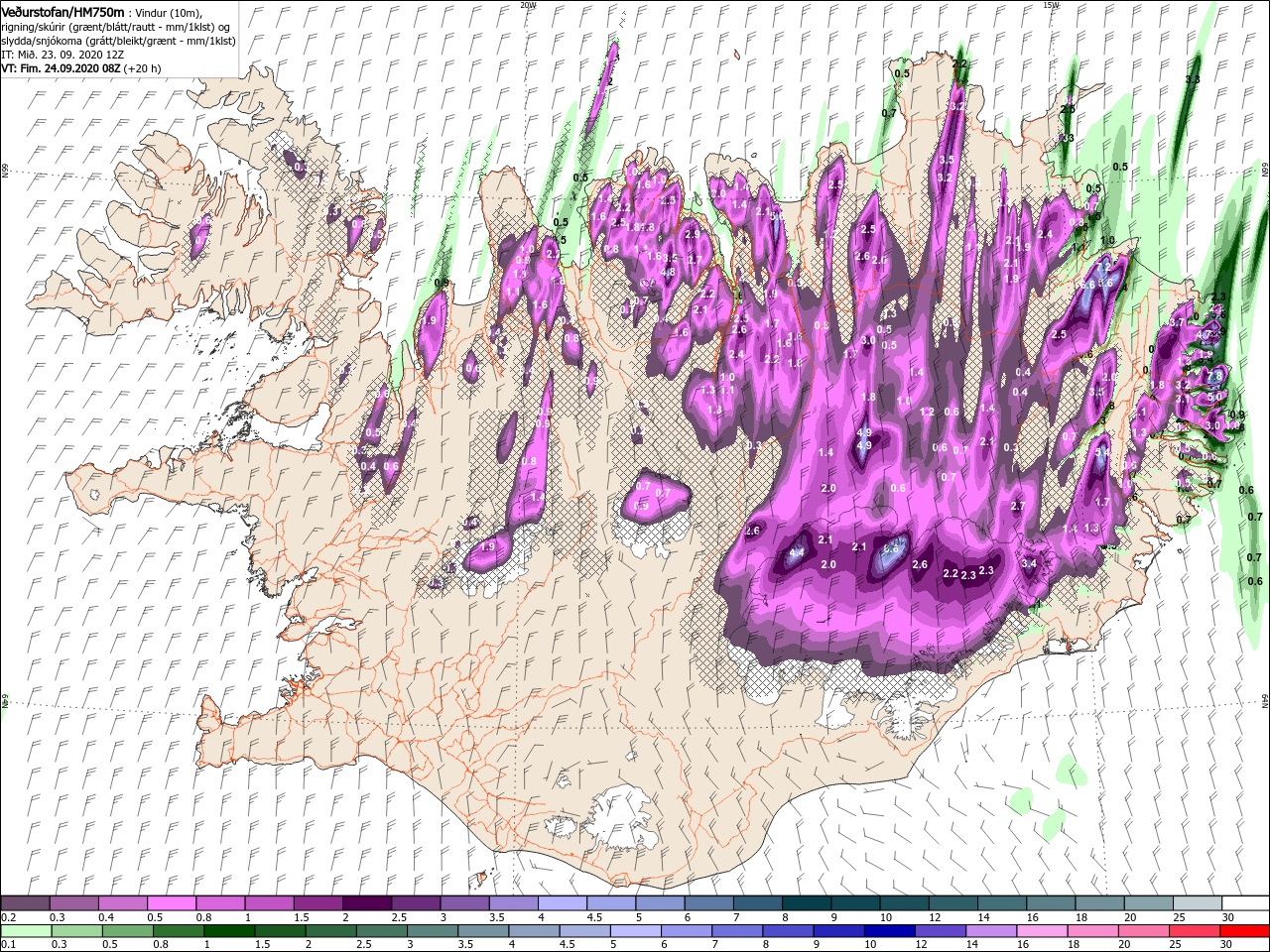Pick the snow scale 6 slate blue swatch
This screenshot has width=1270, height=952.
point(708,902)
